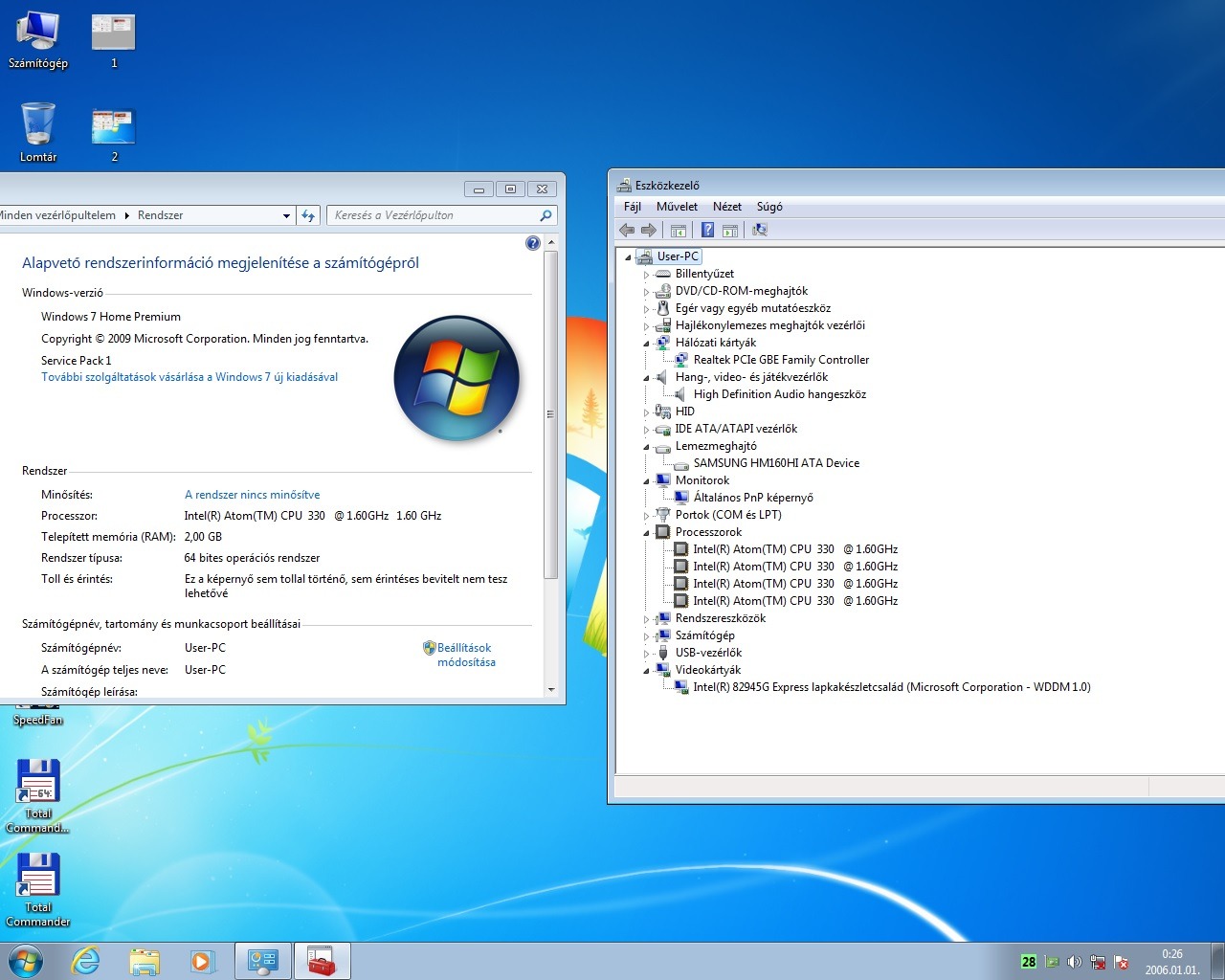Click the search magnifier in Vezérlőpult search box
Screen dimensions: 1225x980
[x=546, y=215]
